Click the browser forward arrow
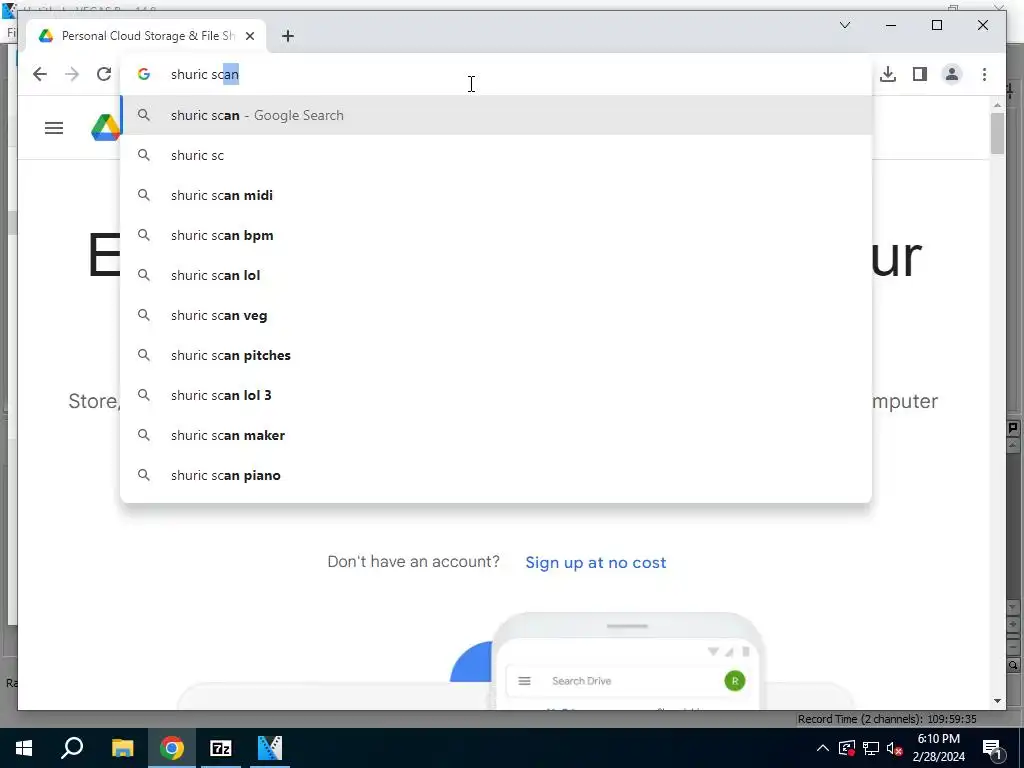 point(72,74)
